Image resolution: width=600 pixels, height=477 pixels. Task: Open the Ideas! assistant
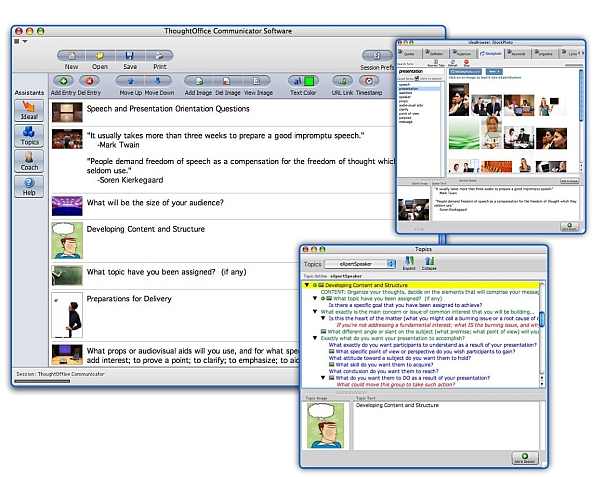point(29,111)
